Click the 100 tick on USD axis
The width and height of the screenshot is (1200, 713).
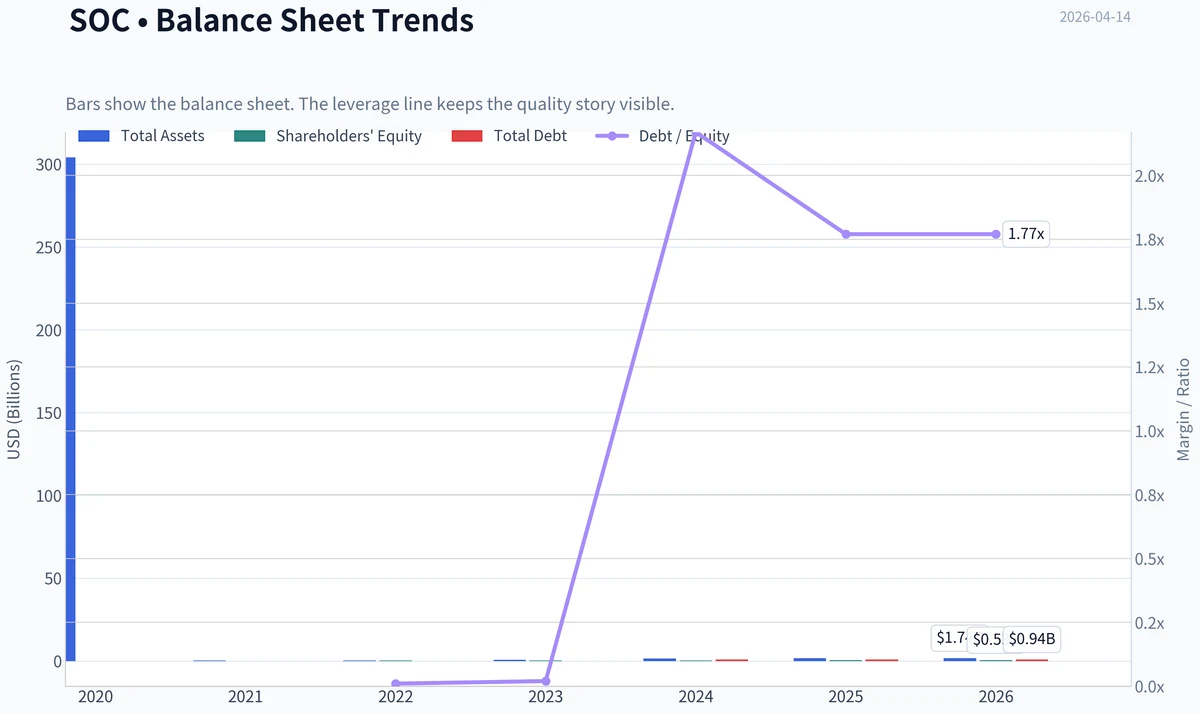point(49,496)
